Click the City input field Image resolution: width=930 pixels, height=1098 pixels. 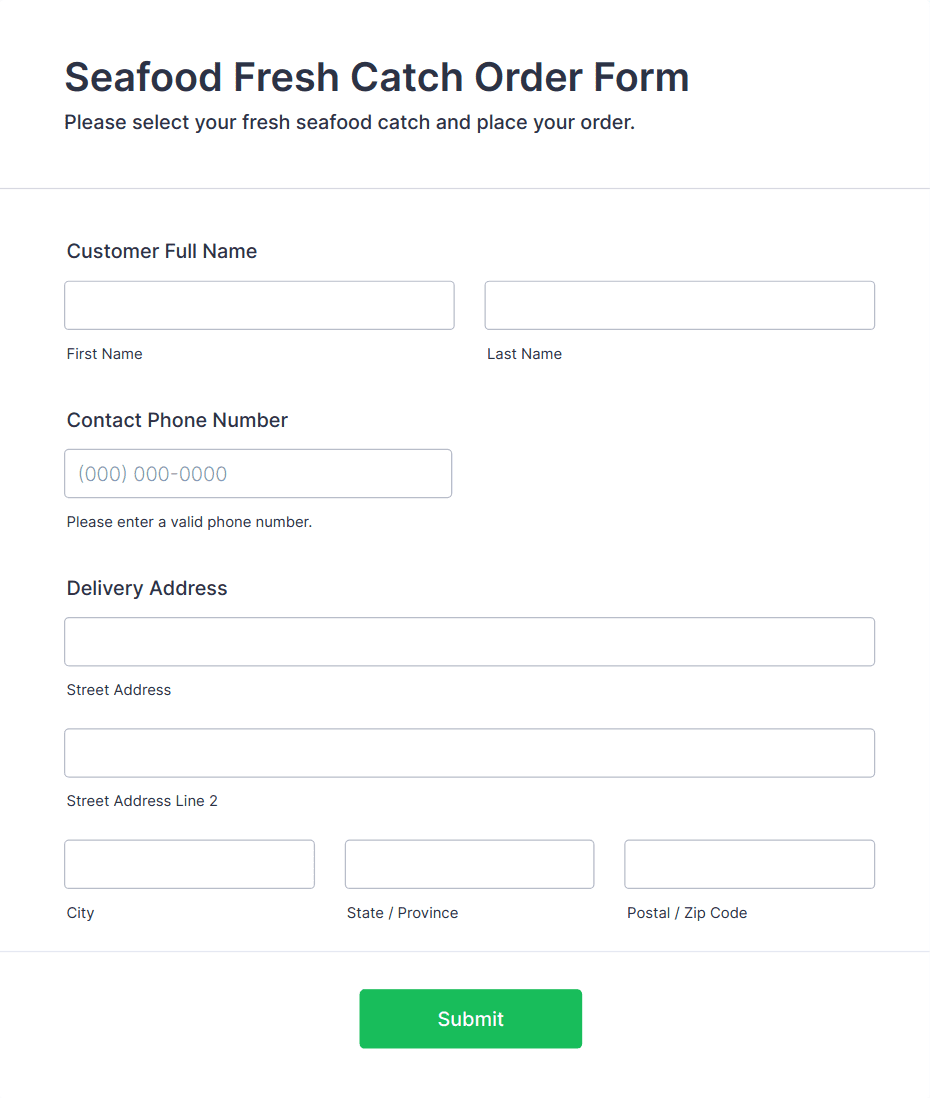pyautogui.click(x=189, y=864)
